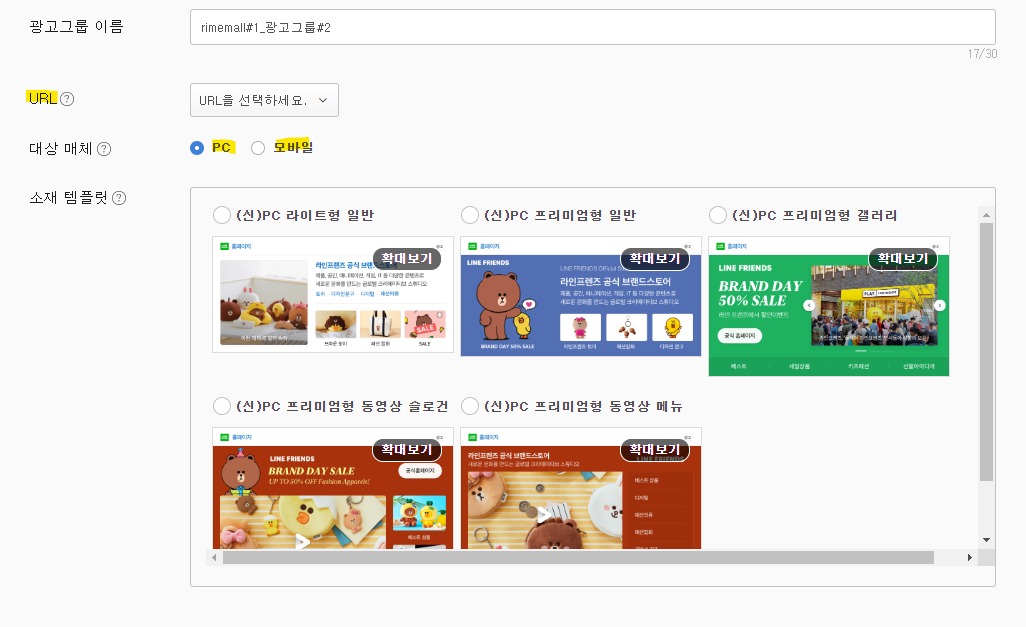Click the vertical scrollbar thumb in template list
1026x627 pixels.
(x=986, y=352)
